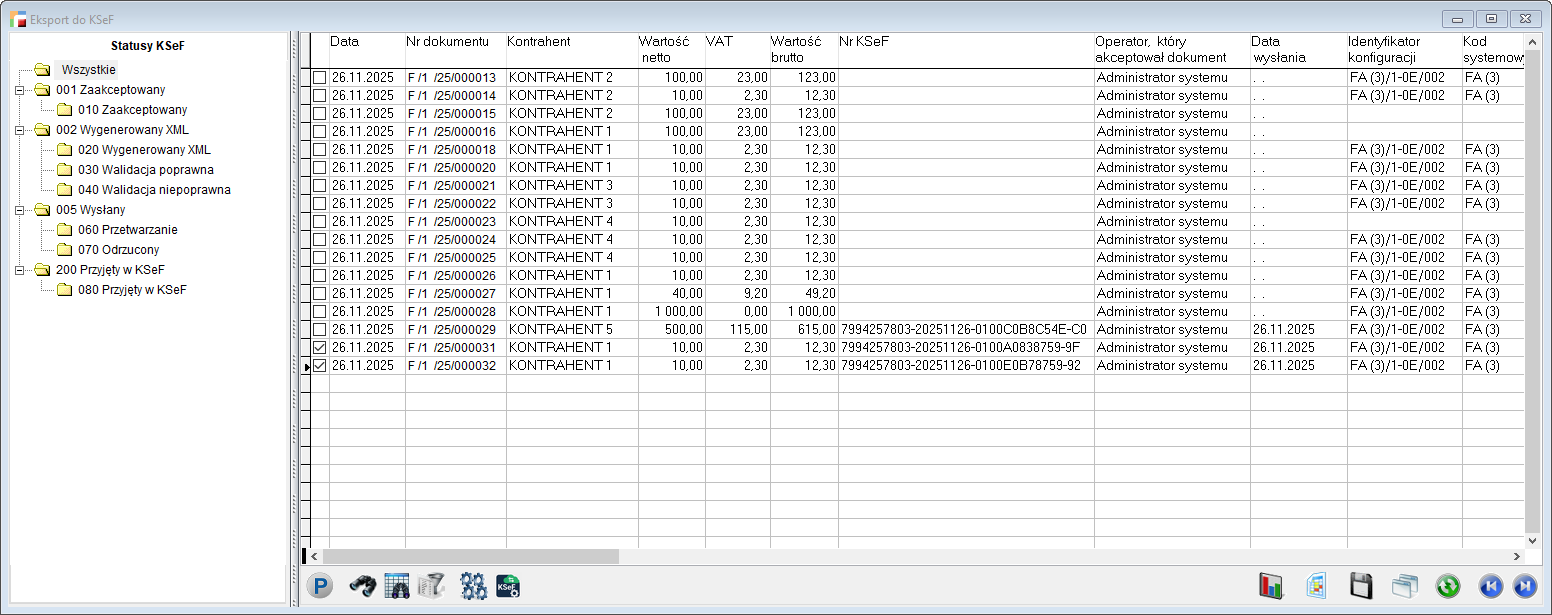Collapse the 001 Zaakceptowany tree node
The height and width of the screenshot is (615, 1552).
click(x=19, y=90)
